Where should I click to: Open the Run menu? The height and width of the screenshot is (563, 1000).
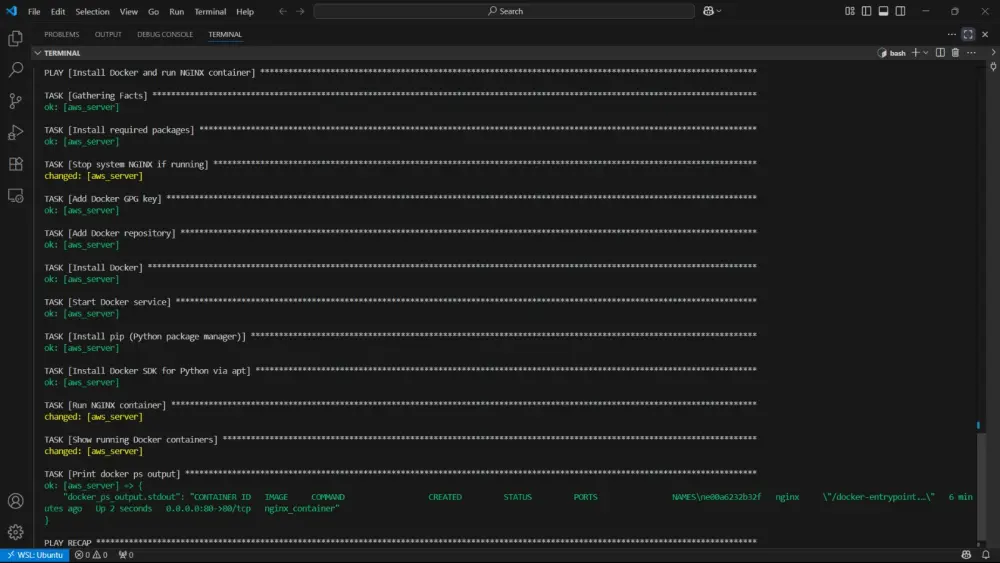177,11
